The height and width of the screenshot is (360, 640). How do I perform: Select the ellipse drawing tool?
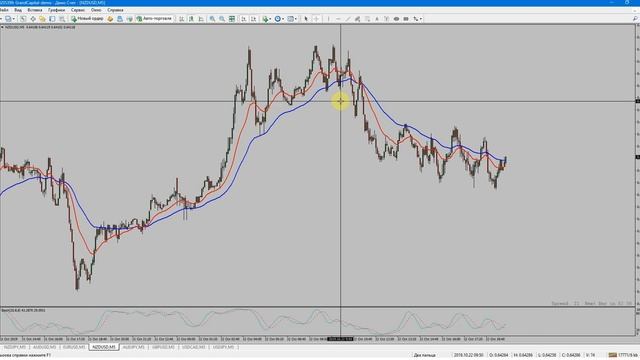396,19
